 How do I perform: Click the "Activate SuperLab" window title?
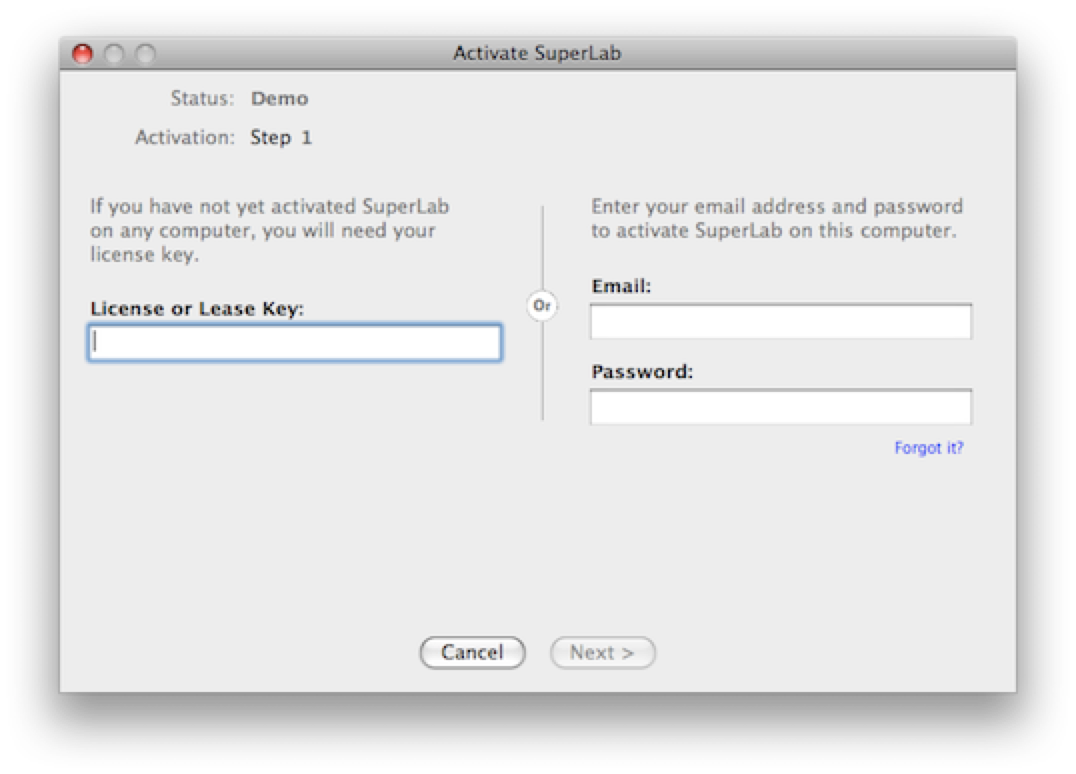pos(537,54)
